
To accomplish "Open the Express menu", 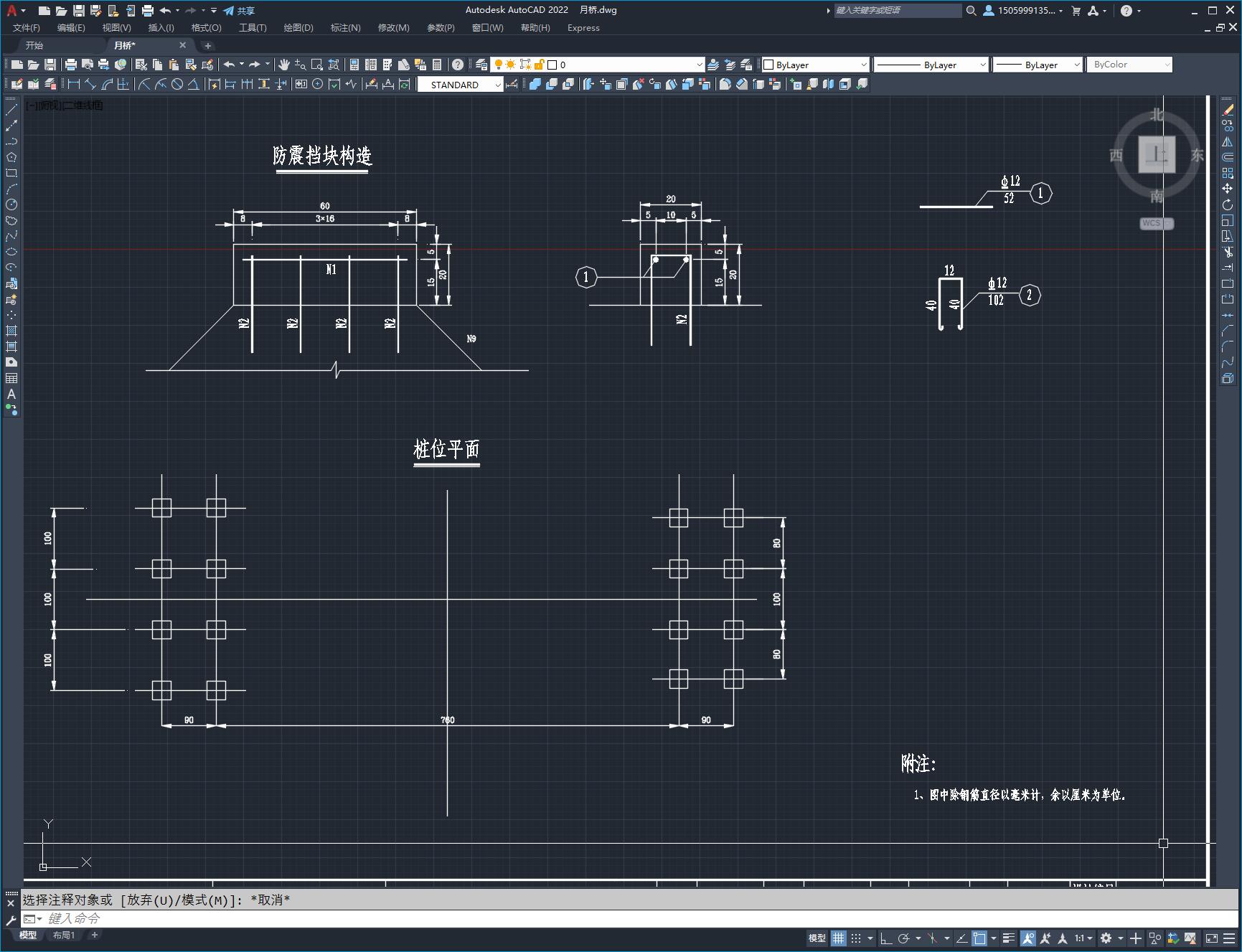I will click(583, 28).
